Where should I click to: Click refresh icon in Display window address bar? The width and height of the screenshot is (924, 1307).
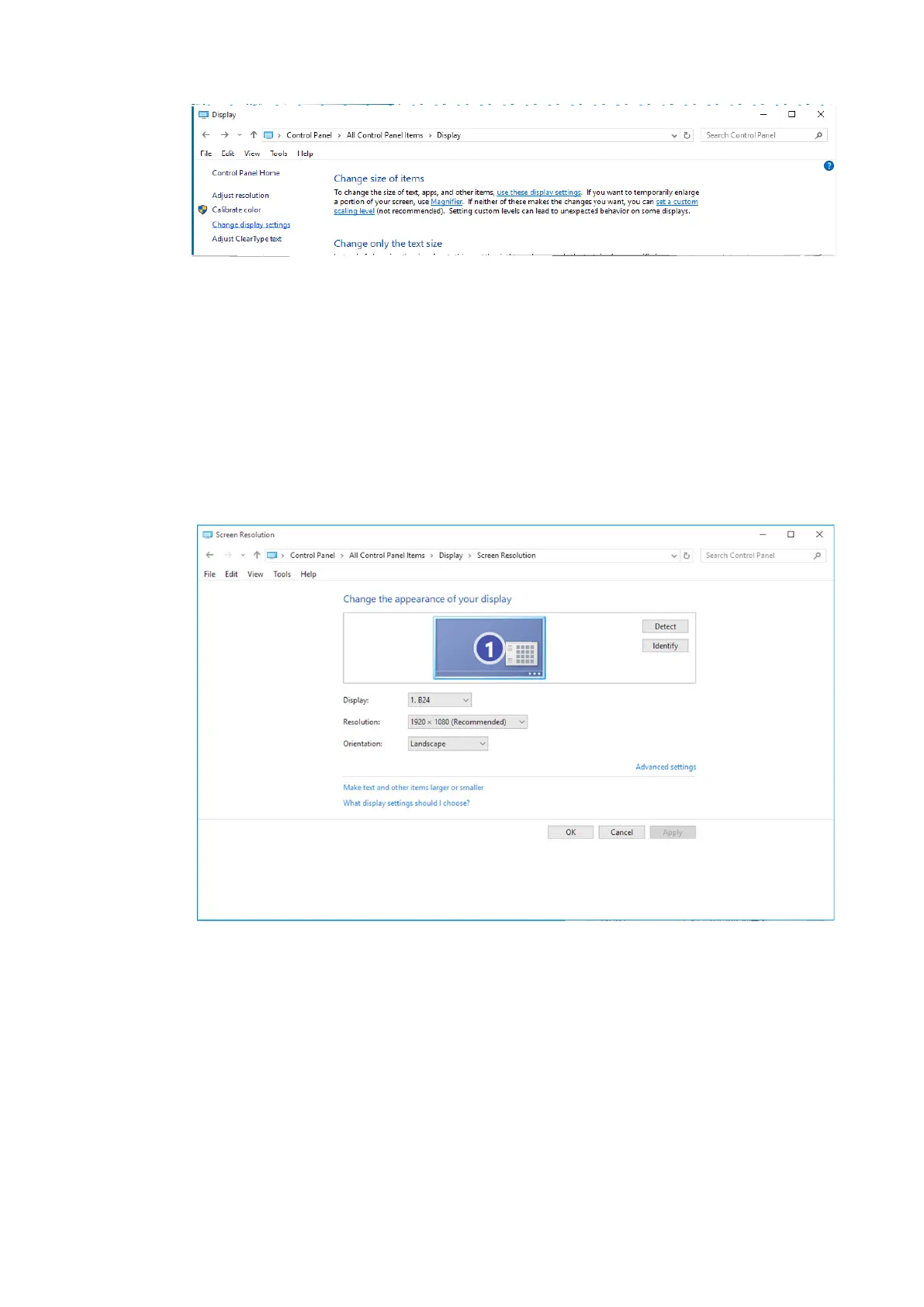[x=687, y=135]
